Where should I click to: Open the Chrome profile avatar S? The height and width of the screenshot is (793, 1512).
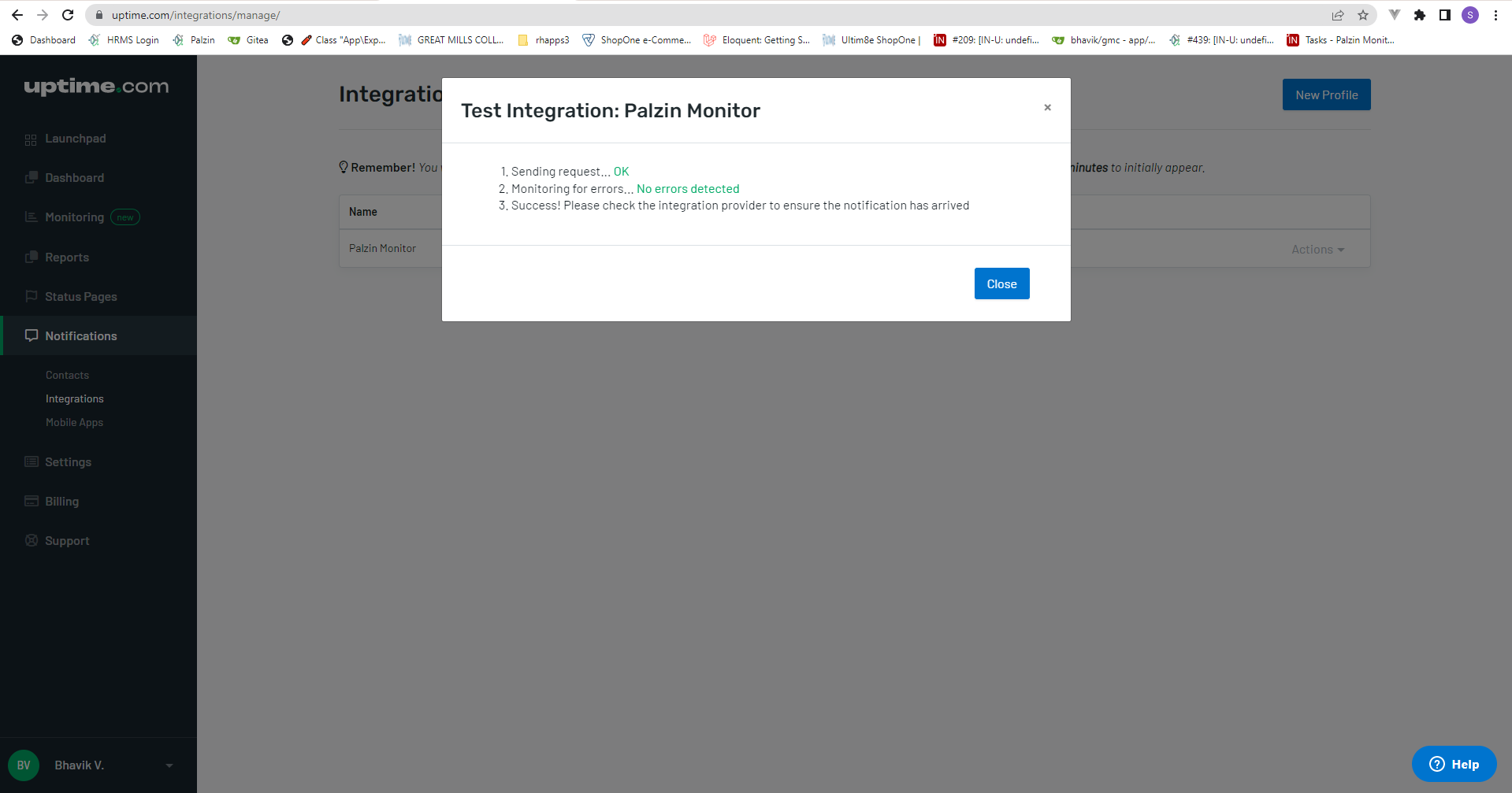[x=1470, y=15]
